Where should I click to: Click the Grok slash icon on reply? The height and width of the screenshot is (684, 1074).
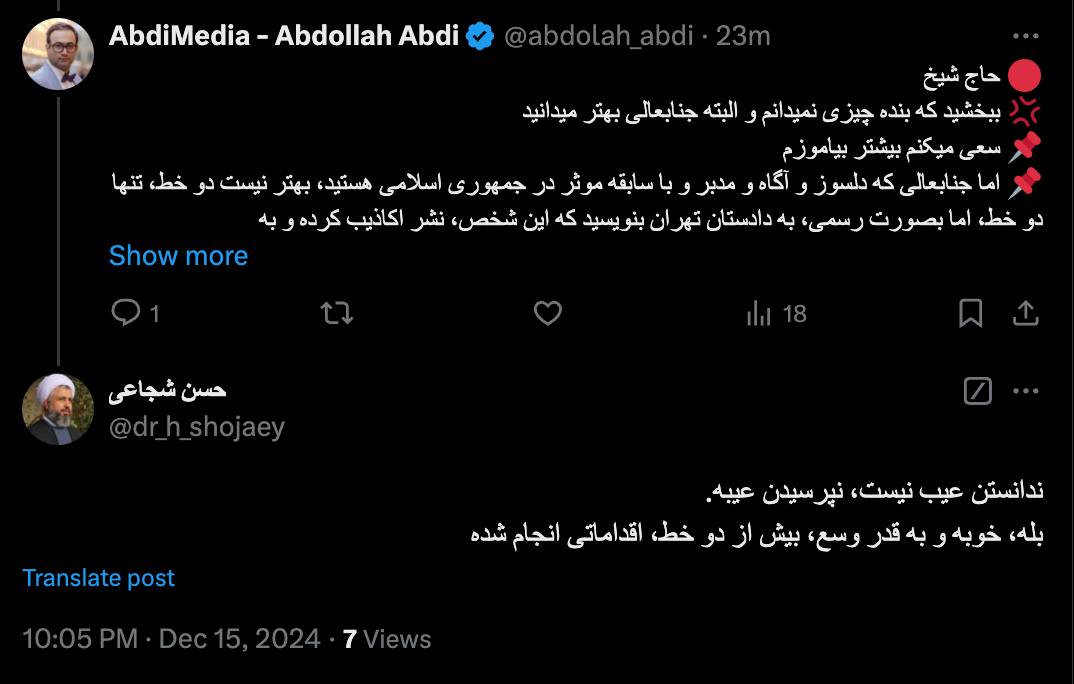pyautogui.click(x=977, y=391)
